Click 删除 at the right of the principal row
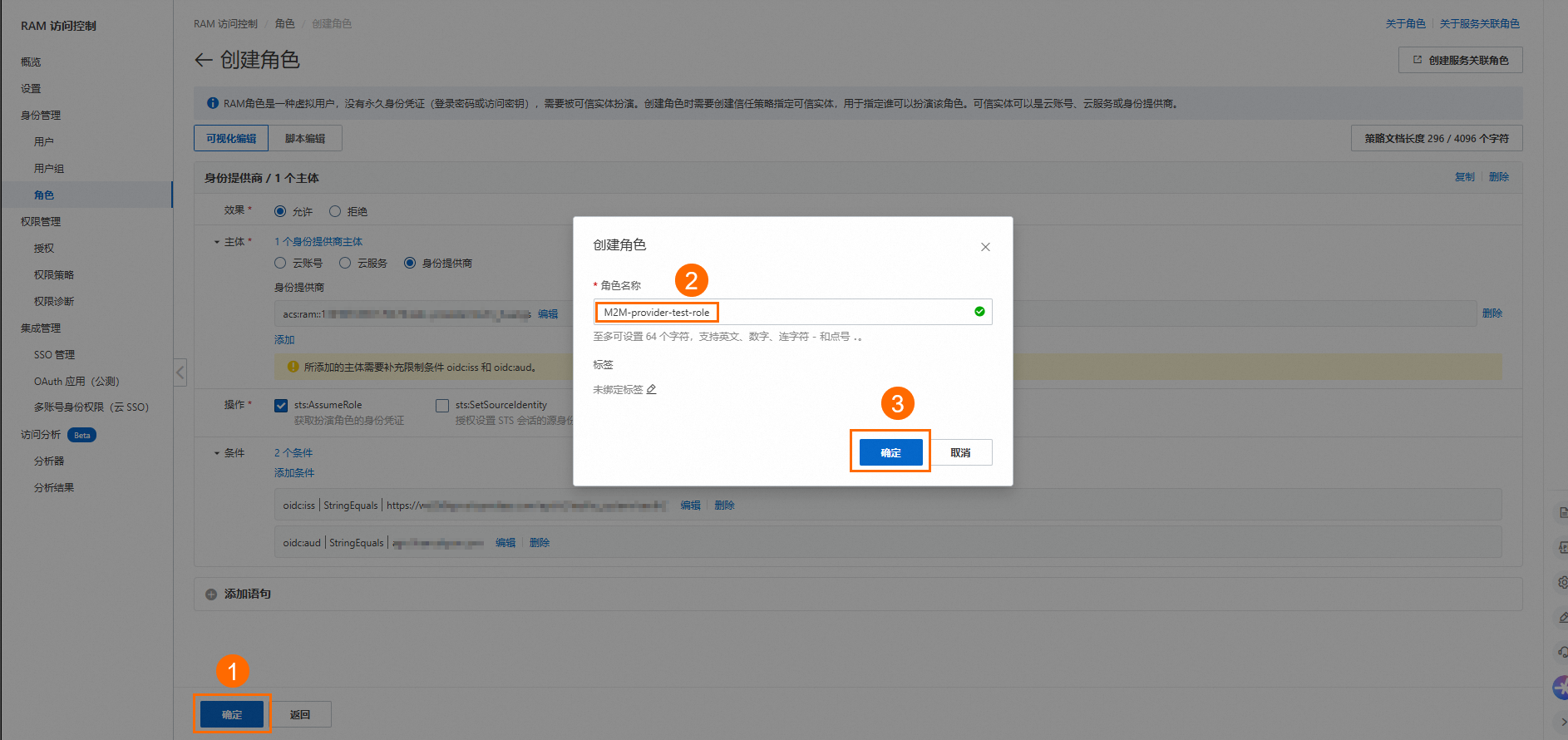The width and height of the screenshot is (1568, 740). click(x=1492, y=313)
